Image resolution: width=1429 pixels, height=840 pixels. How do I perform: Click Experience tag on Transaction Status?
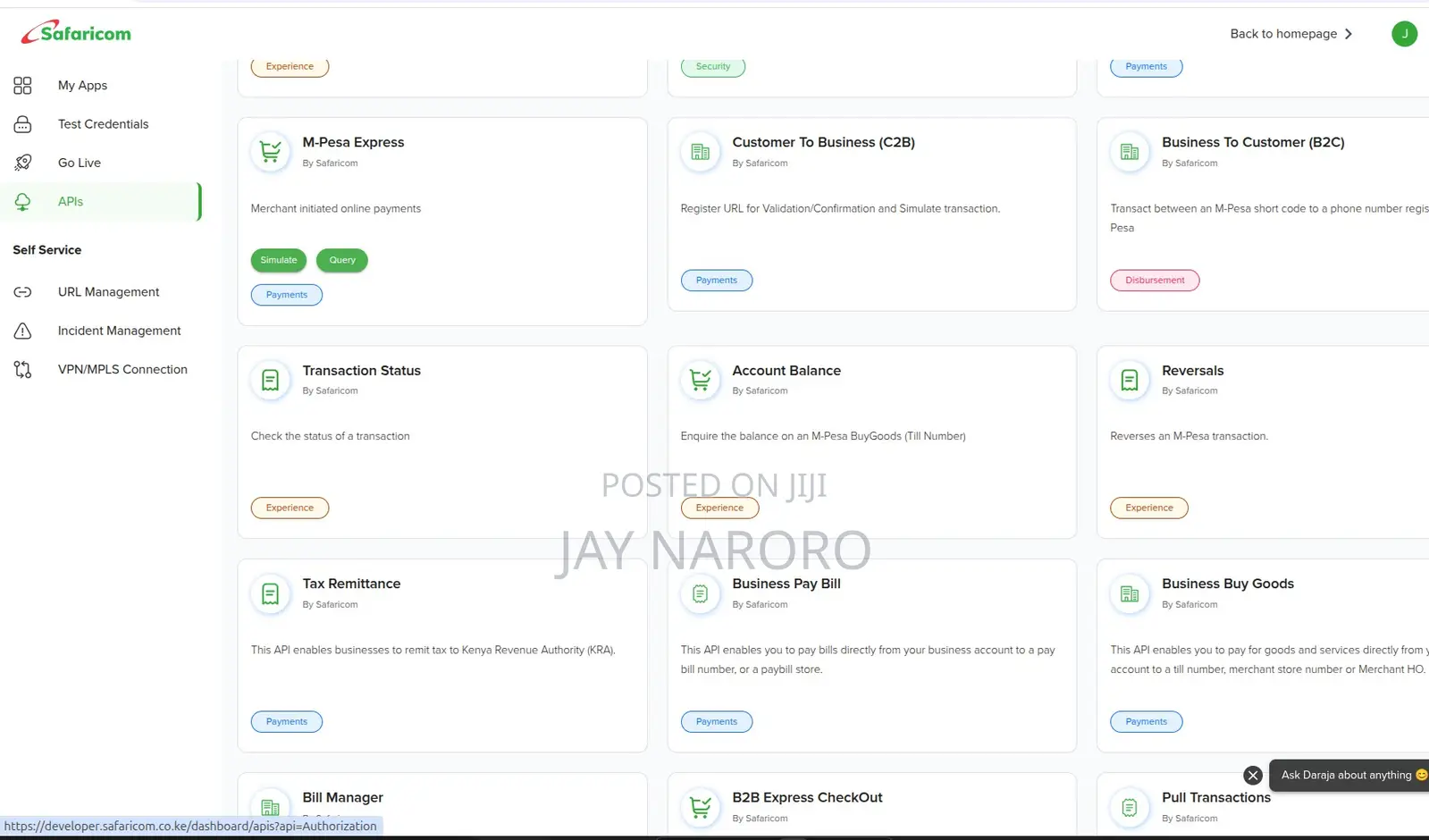(290, 508)
